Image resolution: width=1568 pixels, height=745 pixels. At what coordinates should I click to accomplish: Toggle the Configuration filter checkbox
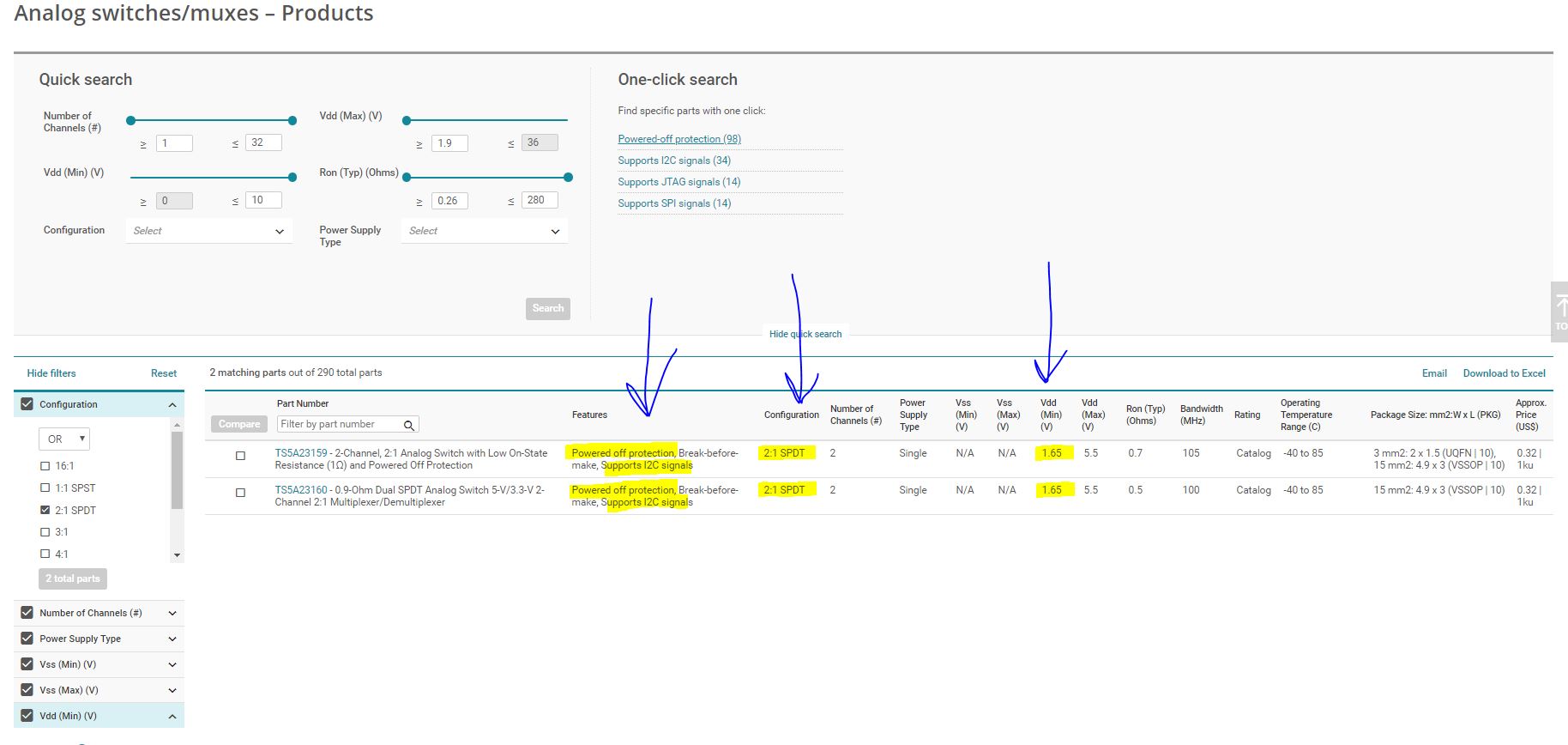27,404
